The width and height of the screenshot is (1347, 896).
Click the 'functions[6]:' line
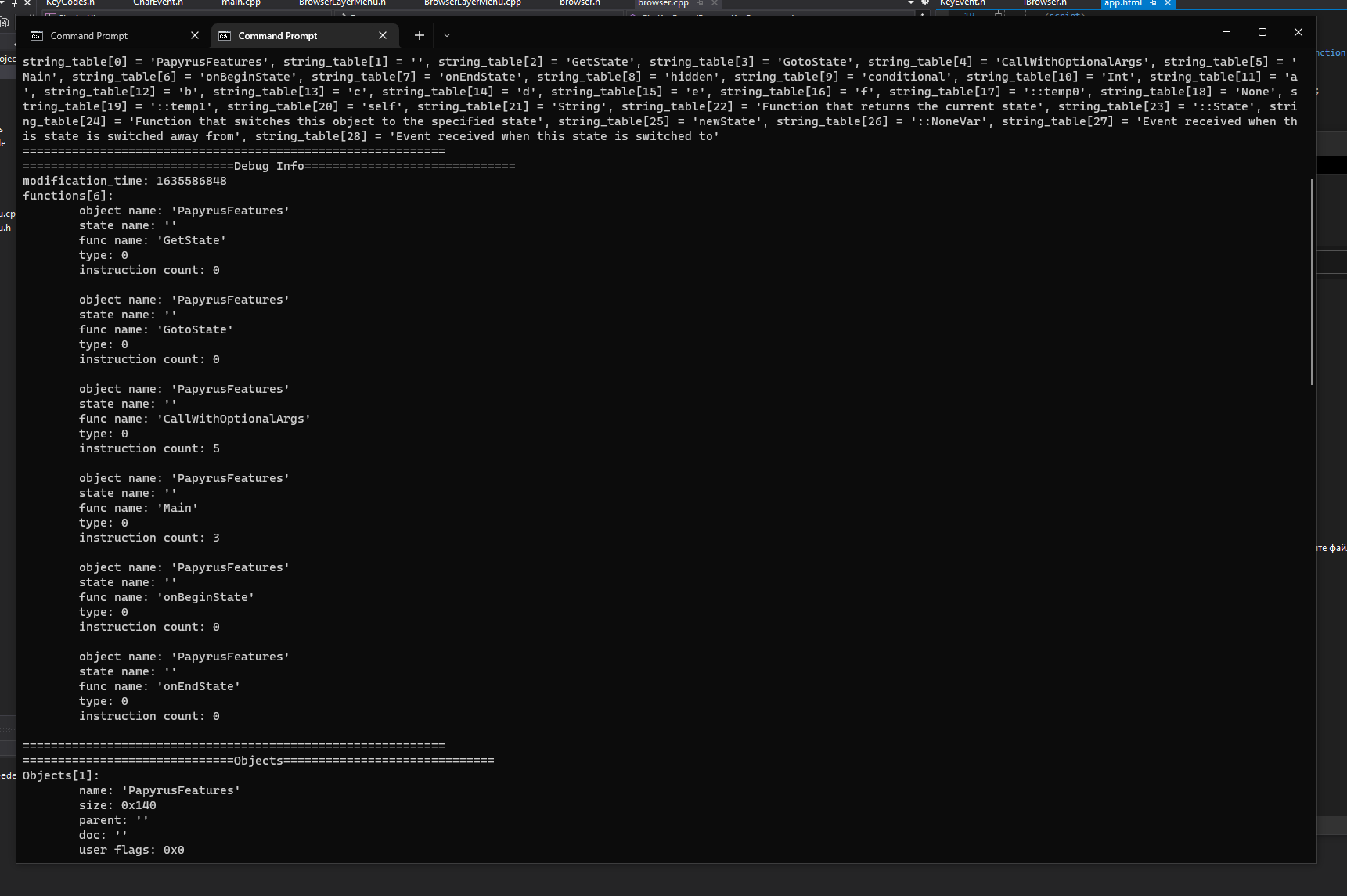click(68, 196)
